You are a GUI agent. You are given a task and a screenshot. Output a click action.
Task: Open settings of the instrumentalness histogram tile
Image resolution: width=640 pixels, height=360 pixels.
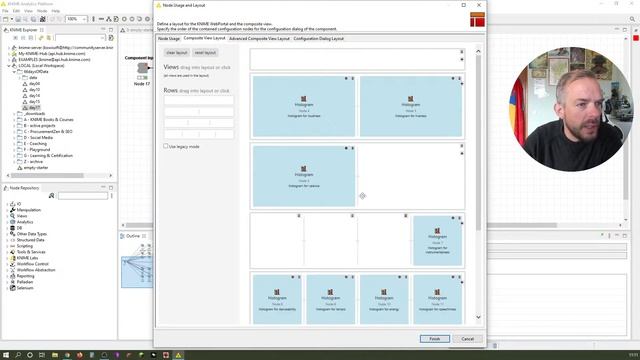coord(453,218)
